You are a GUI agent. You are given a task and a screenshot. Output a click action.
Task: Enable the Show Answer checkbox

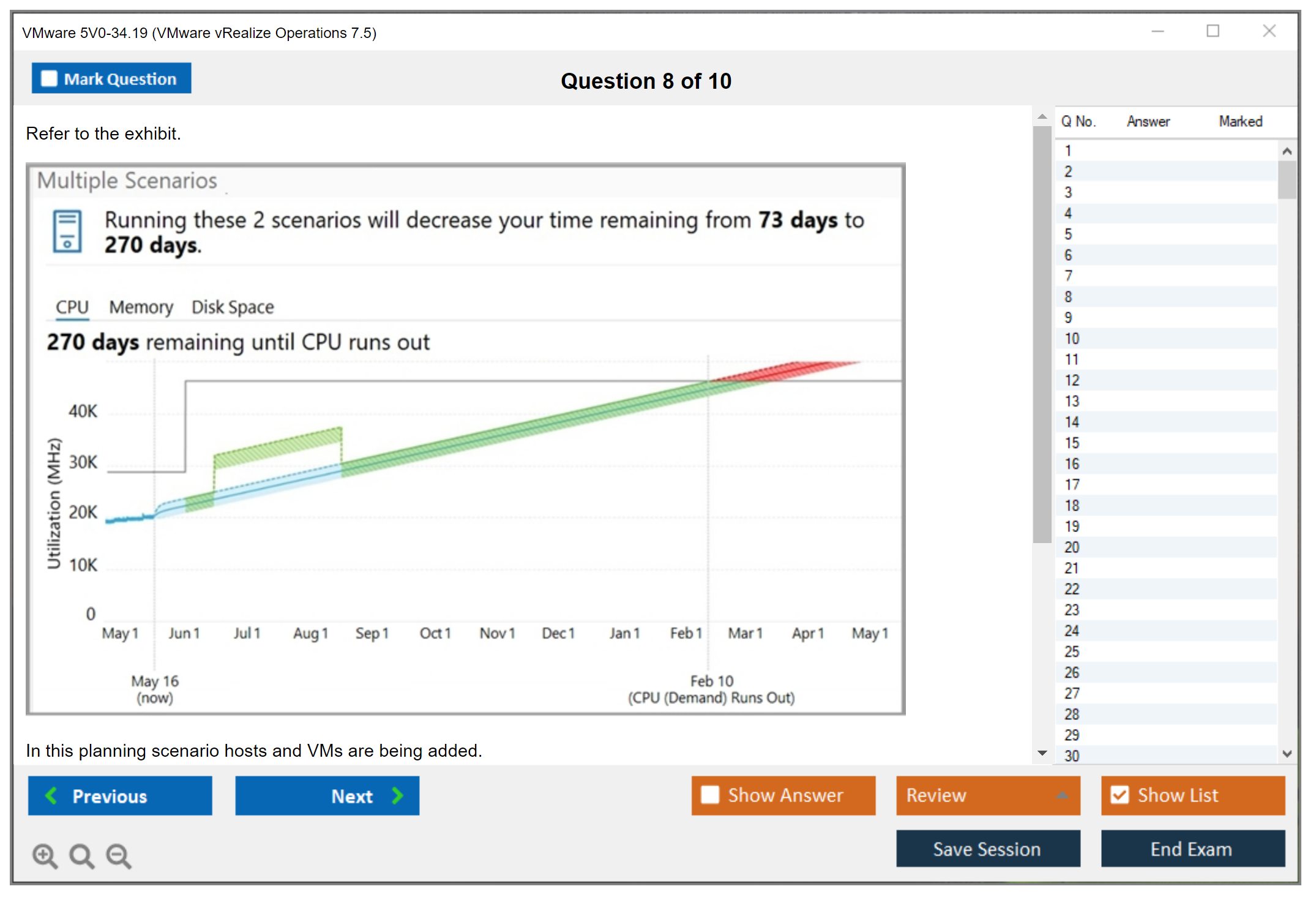[710, 795]
